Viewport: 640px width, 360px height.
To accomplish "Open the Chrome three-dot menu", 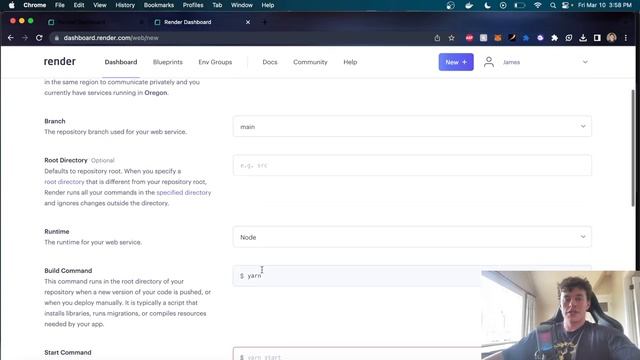I will (626, 38).
